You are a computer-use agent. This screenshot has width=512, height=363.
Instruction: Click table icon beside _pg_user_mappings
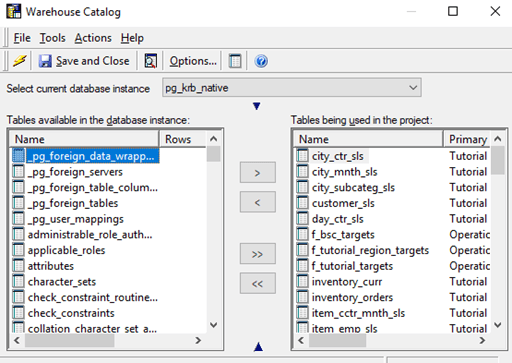point(18,219)
